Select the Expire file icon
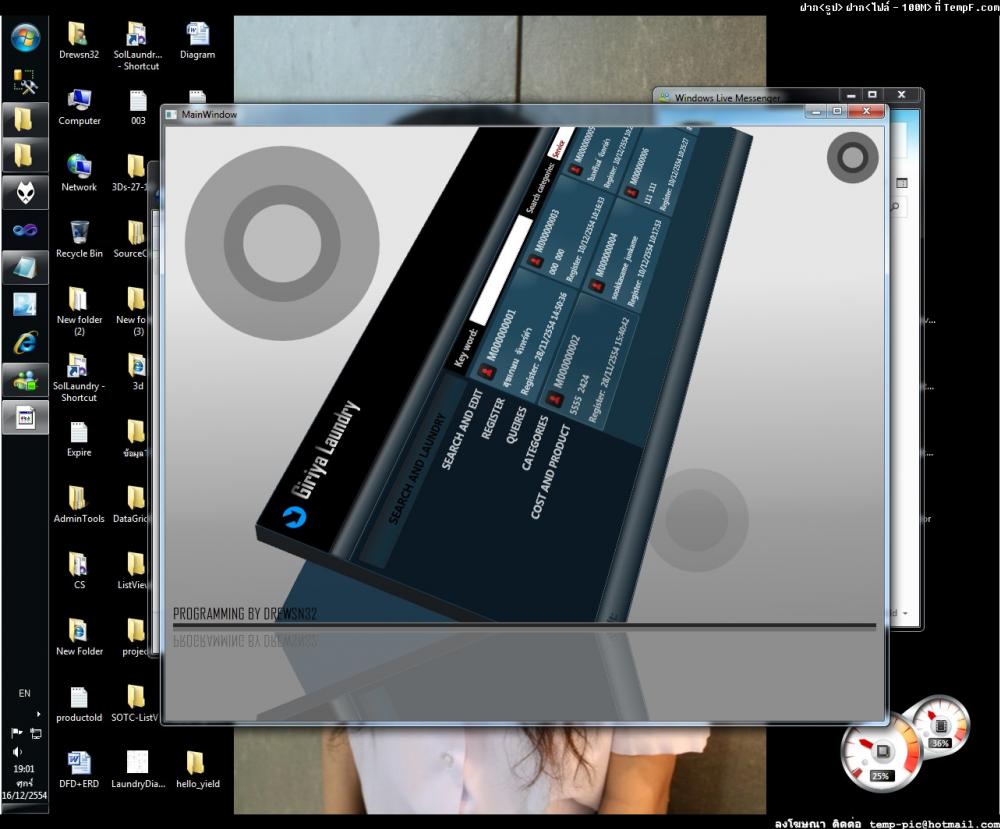 pos(79,439)
